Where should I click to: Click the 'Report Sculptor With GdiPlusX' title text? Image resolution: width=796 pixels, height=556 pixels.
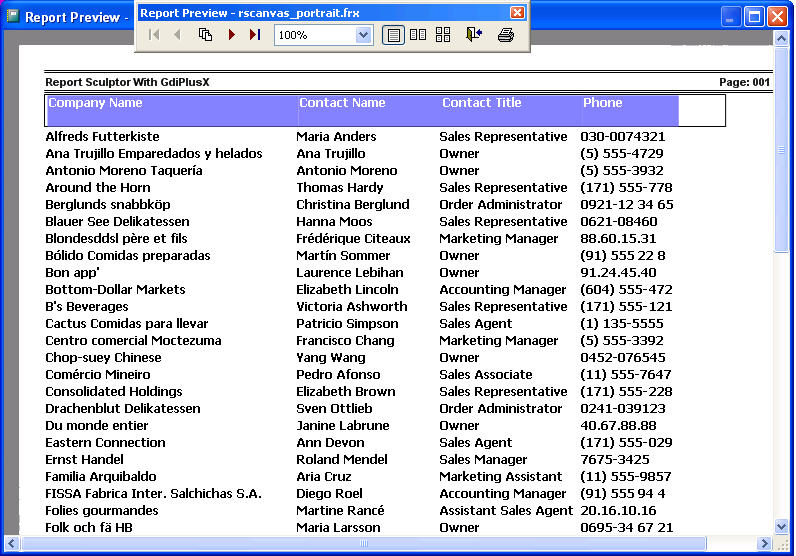pyautogui.click(x=127, y=82)
